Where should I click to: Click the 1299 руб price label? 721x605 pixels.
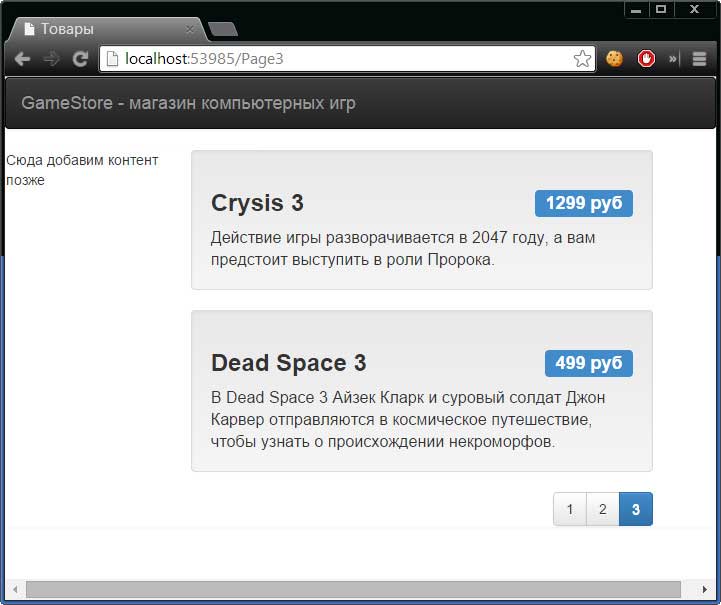[584, 203]
